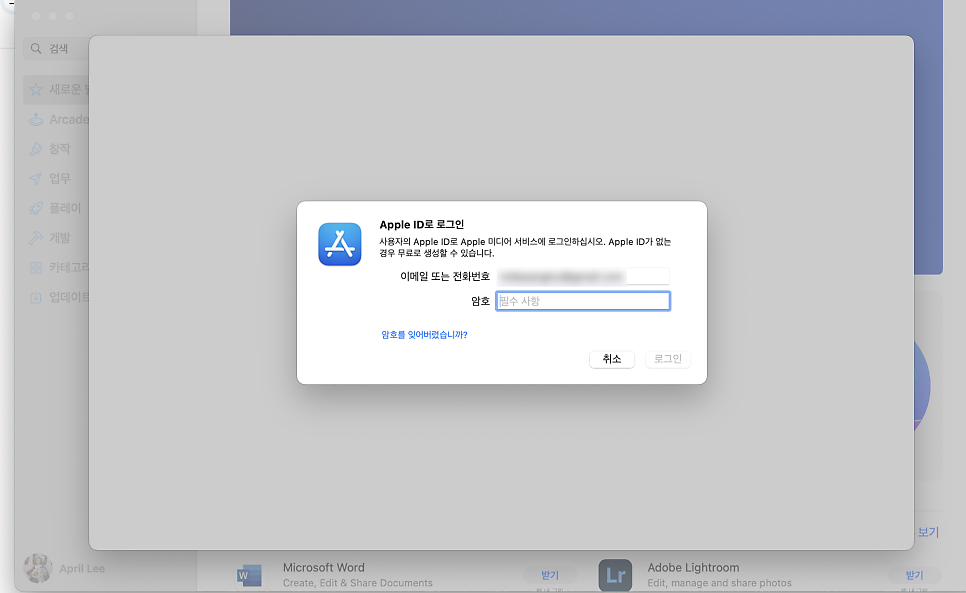Viewport: 966px width, 593px height.
Task: Click the hammer icon beside 개발
Action: point(36,238)
